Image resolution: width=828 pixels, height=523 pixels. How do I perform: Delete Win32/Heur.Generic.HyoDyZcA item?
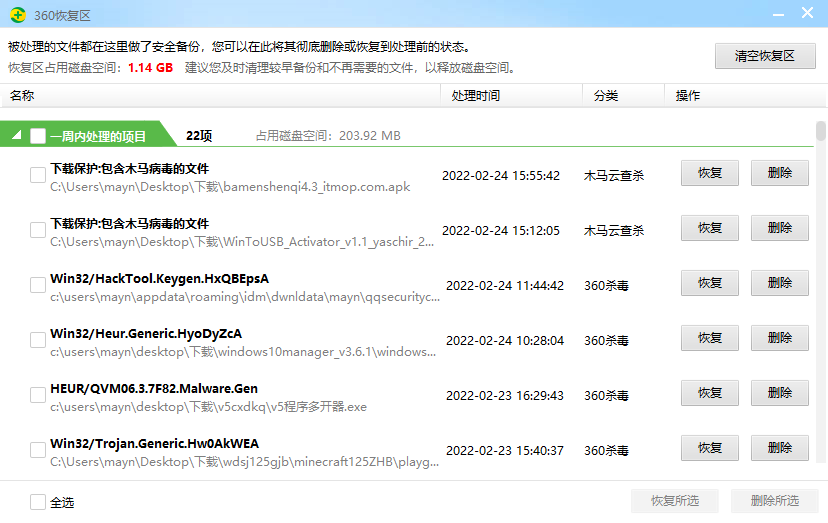click(780, 338)
